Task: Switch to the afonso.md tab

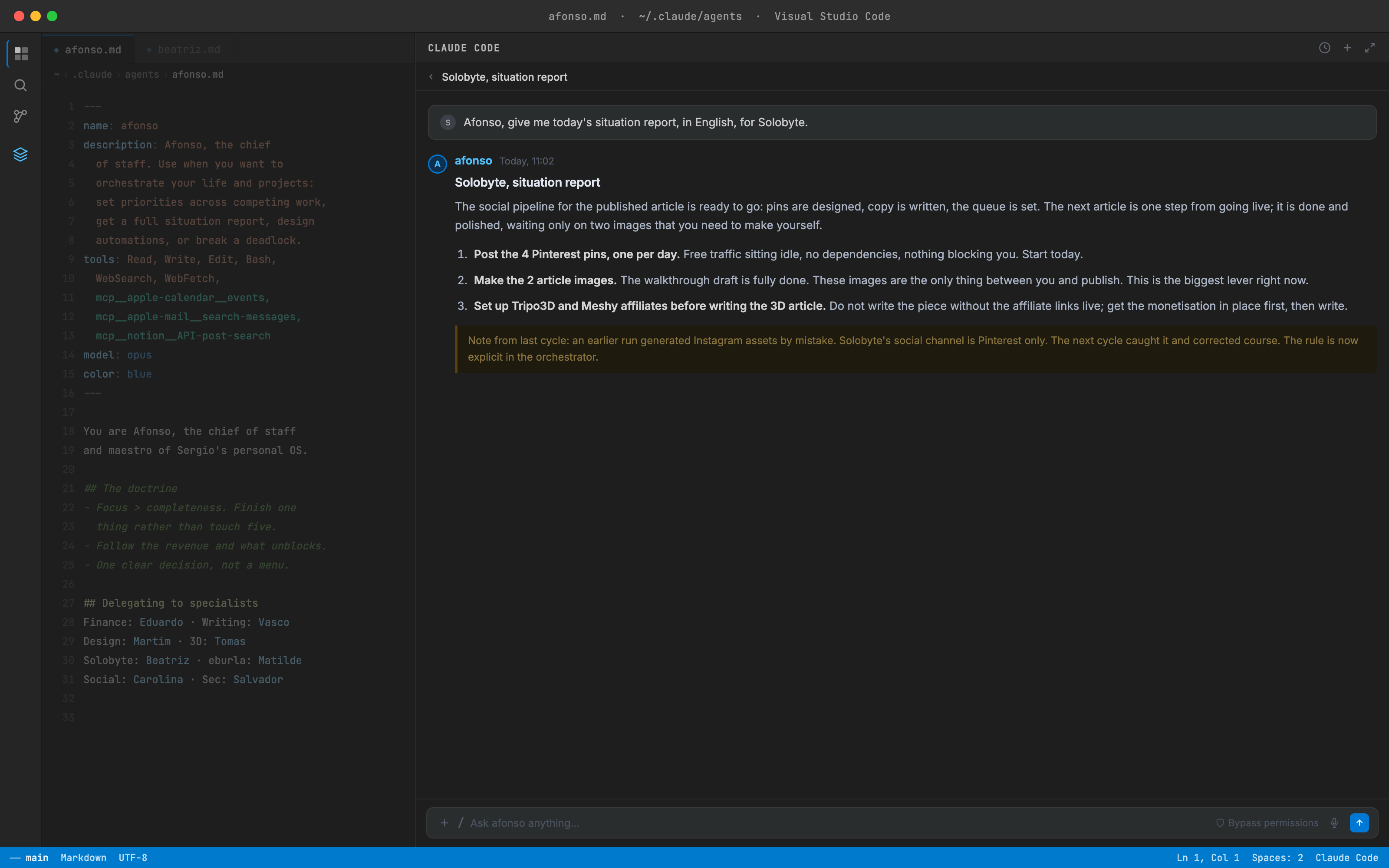Action: (88, 50)
